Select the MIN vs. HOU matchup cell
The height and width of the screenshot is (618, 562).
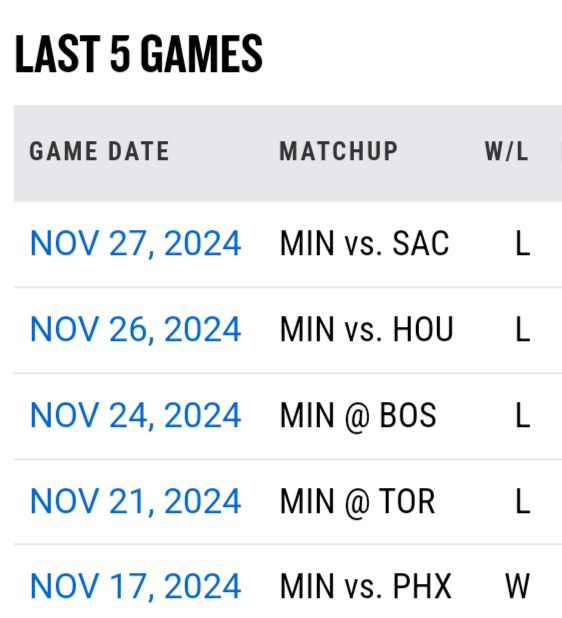coord(367,329)
